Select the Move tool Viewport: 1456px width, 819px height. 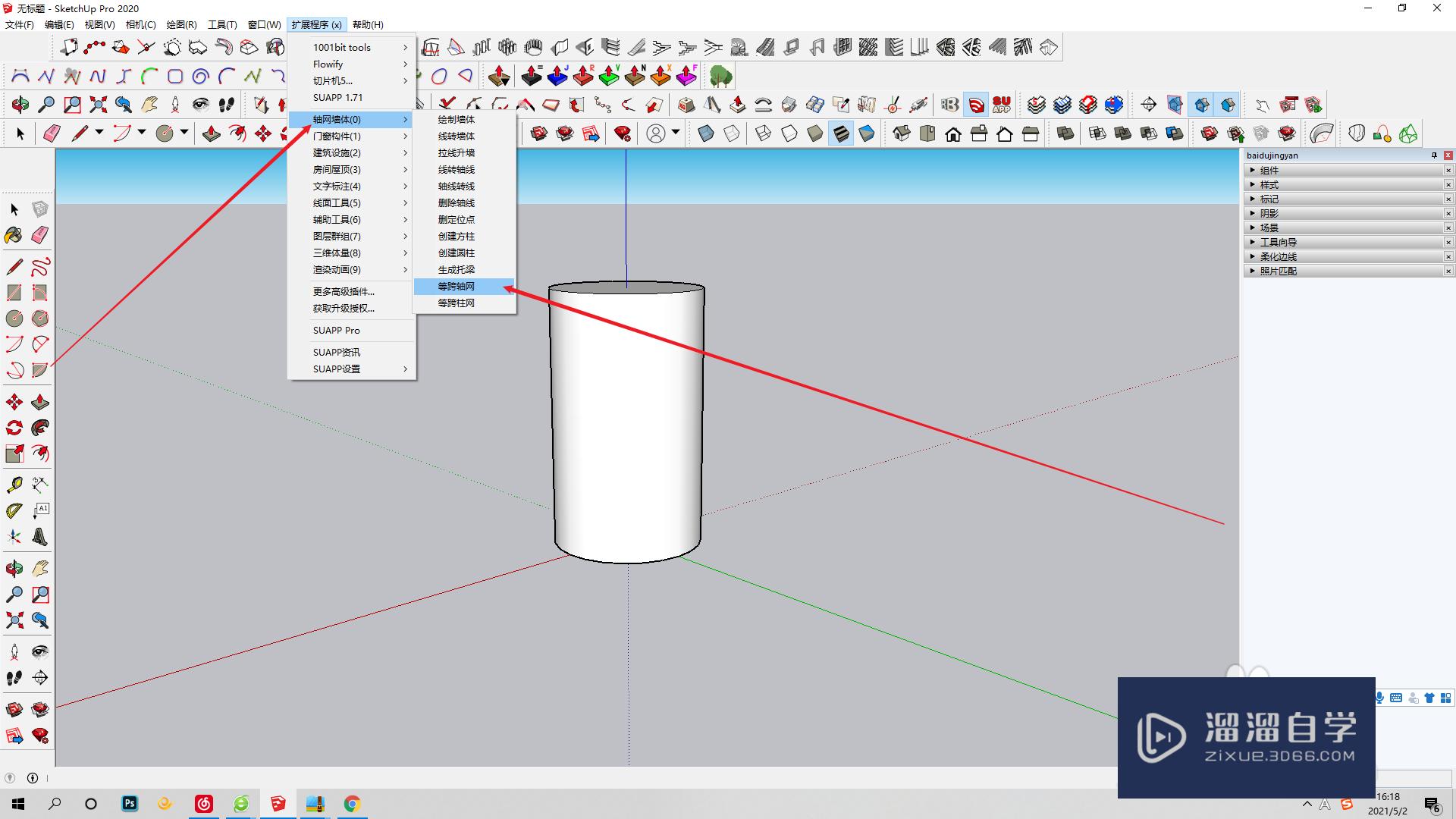coord(14,402)
